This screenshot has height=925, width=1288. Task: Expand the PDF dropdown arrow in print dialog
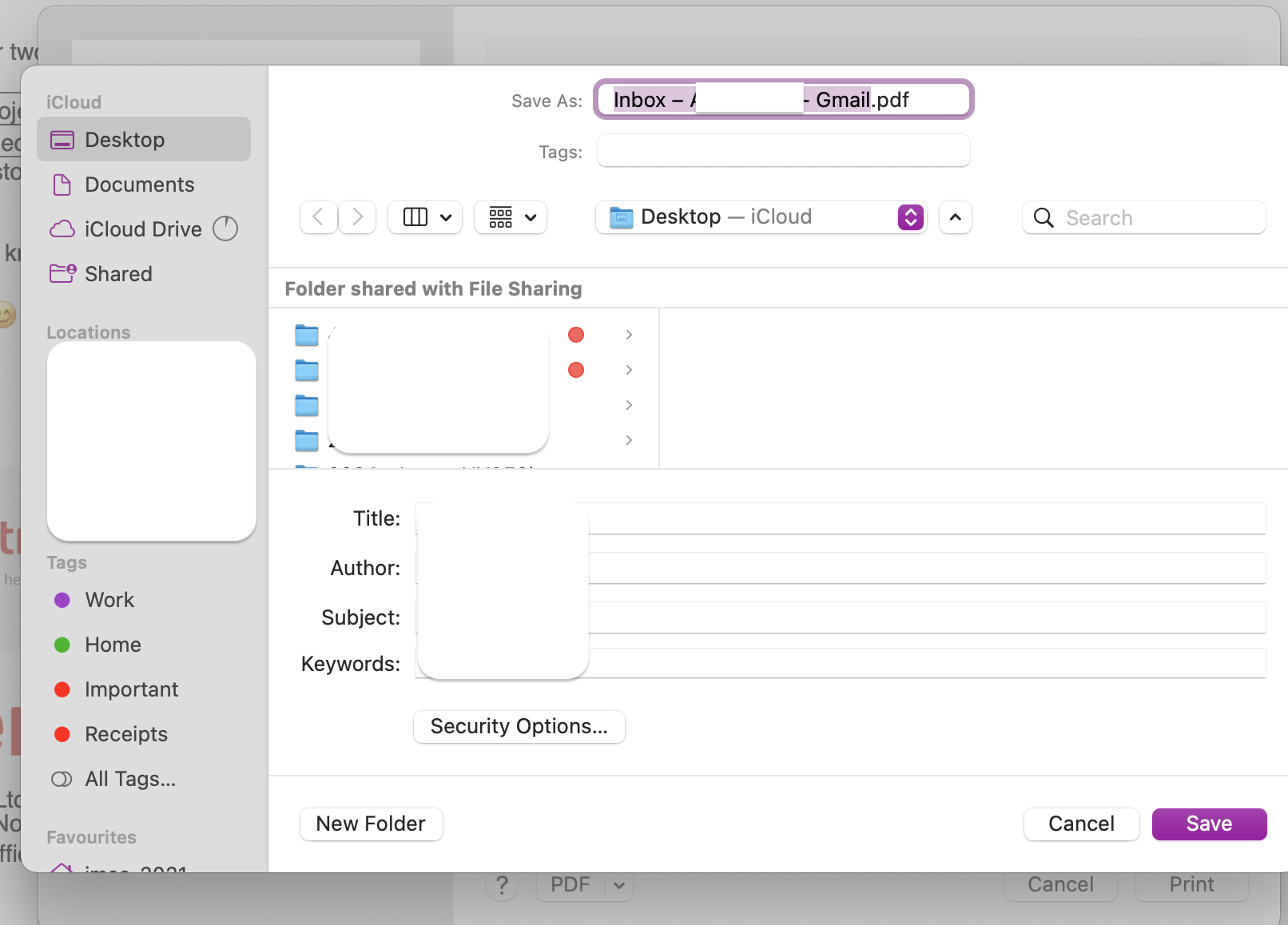619,885
